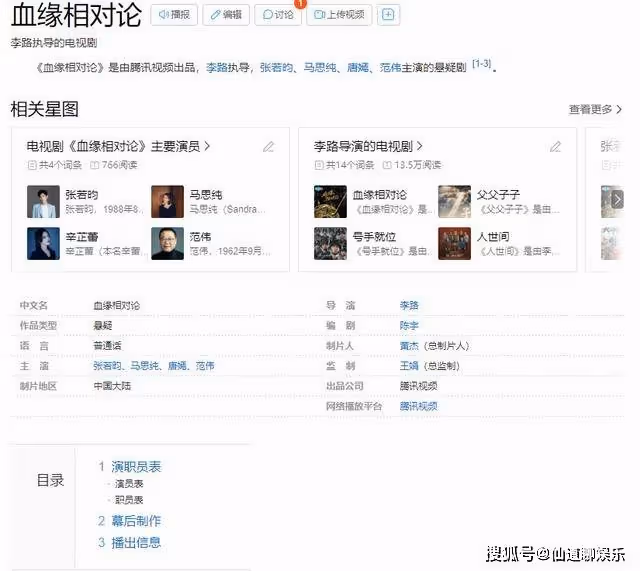Viewport: 640px width, 571px height.
Task: Click the 号手就位 title in the director card
Action: [374, 237]
